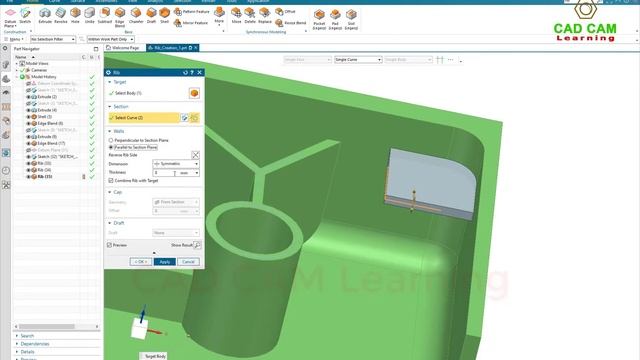640x360 pixels.
Task: Open the Single Curve rule dropdown
Action: [x=358, y=60]
